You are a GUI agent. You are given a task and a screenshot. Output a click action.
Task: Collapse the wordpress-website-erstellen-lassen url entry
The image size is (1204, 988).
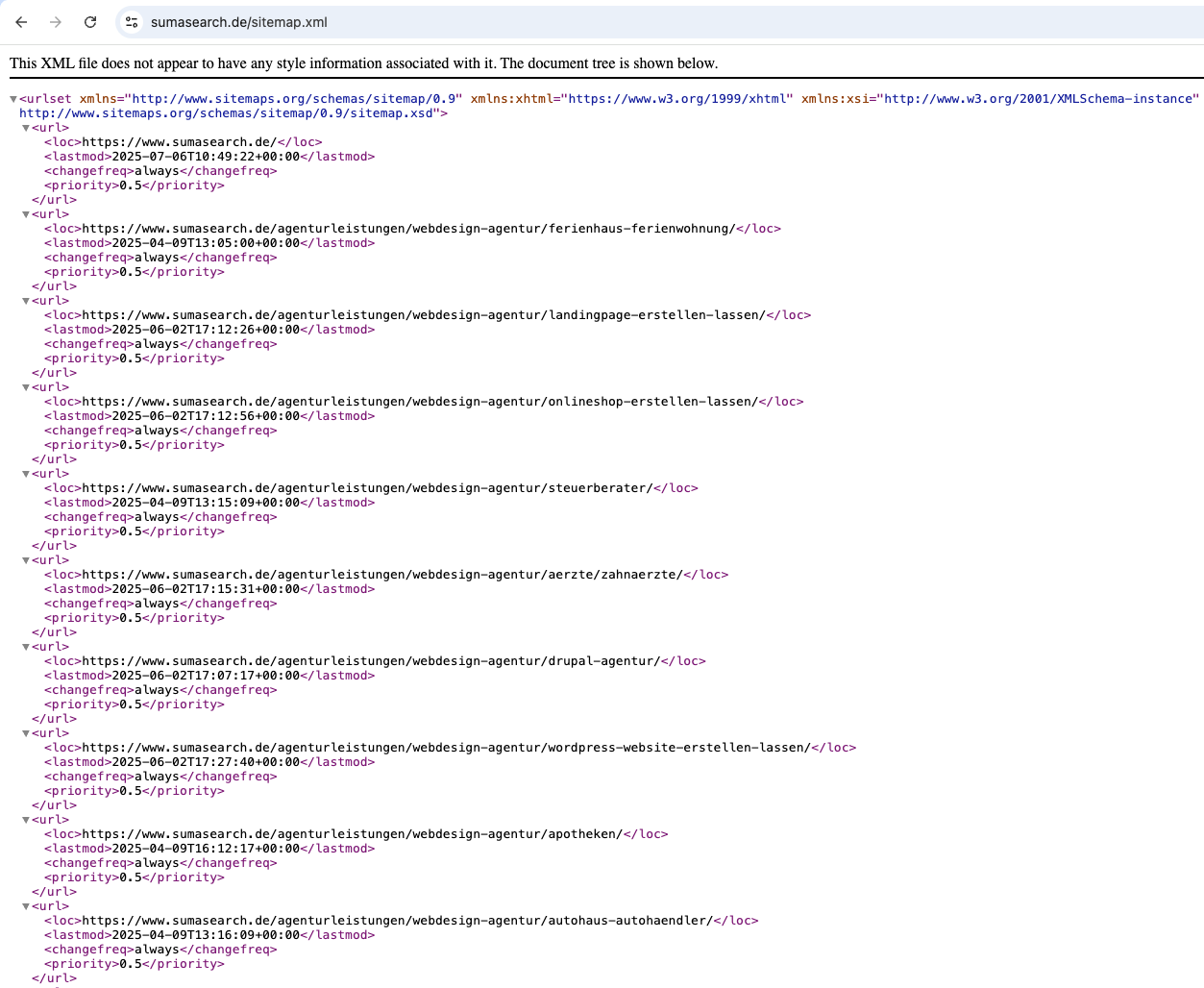click(x=26, y=732)
